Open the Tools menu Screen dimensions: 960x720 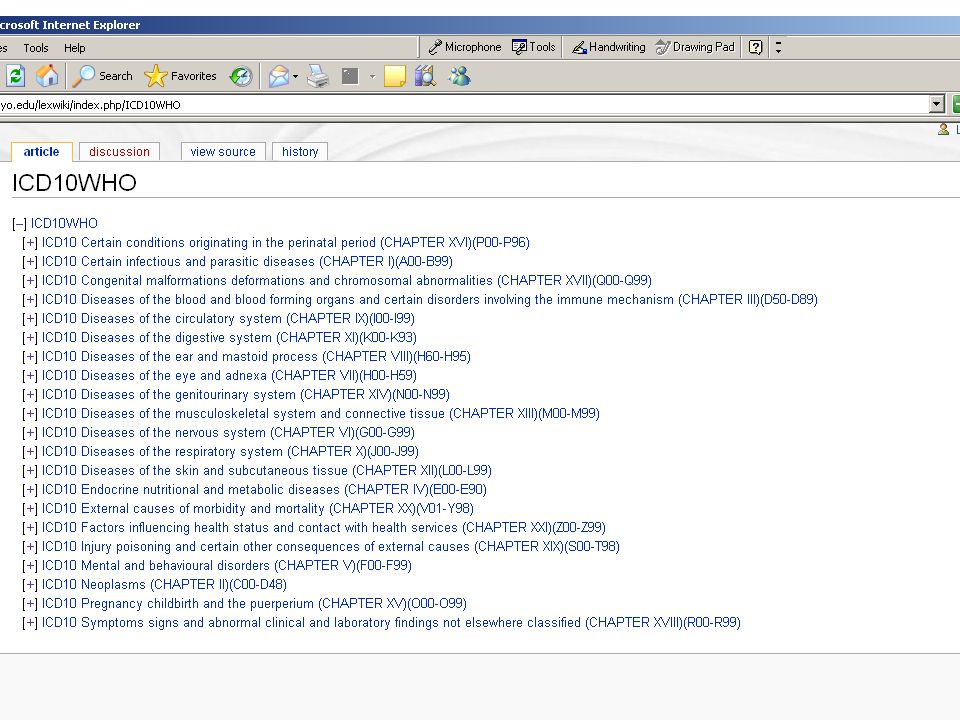[x=36, y=48]
